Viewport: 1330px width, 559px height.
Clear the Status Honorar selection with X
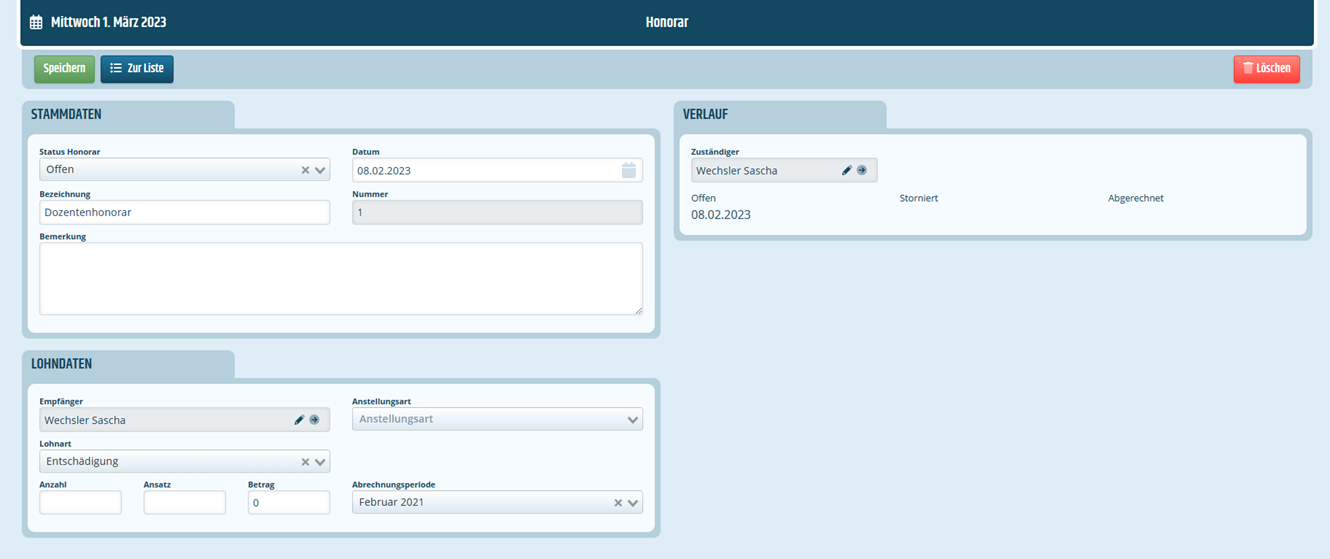pos(306,170)
